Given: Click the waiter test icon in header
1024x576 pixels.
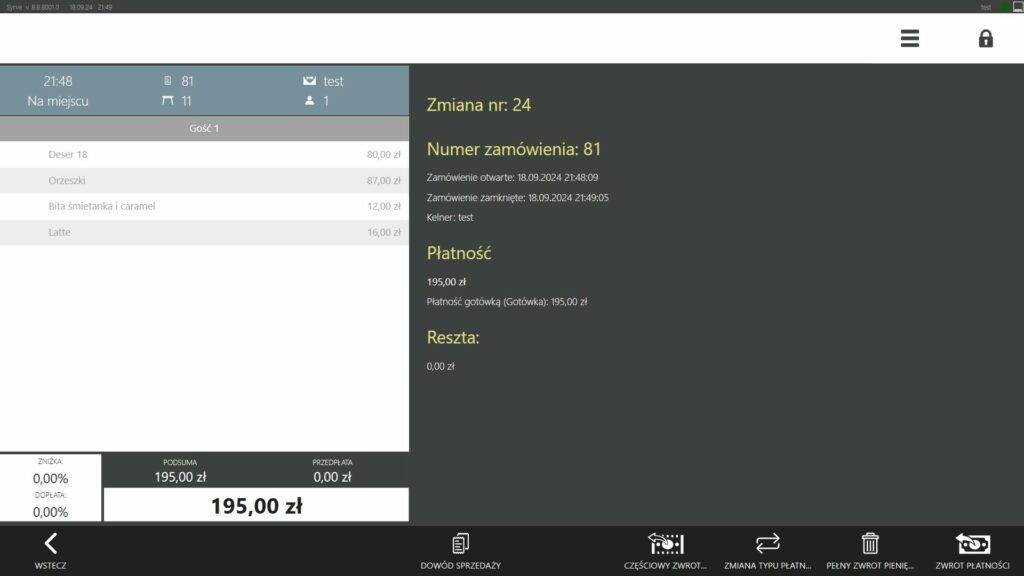Looking at the screenshot, I should pos(309,81).
